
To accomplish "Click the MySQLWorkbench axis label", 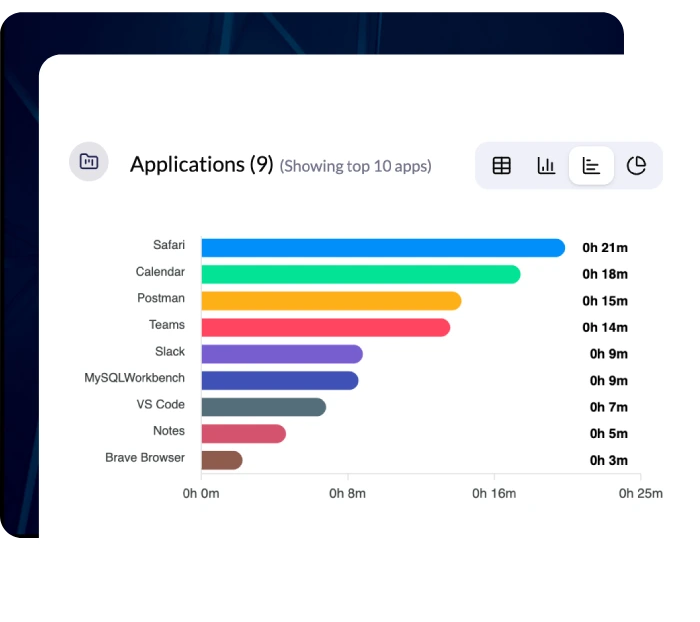I will (134, 378).
